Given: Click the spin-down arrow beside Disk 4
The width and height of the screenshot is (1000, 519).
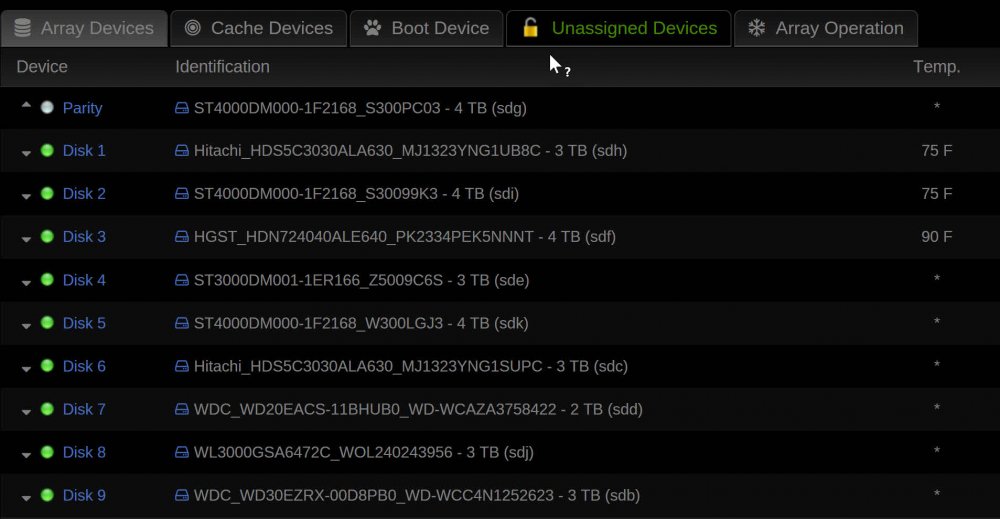Looking at the screenshot, I should [x=26, y=282].
